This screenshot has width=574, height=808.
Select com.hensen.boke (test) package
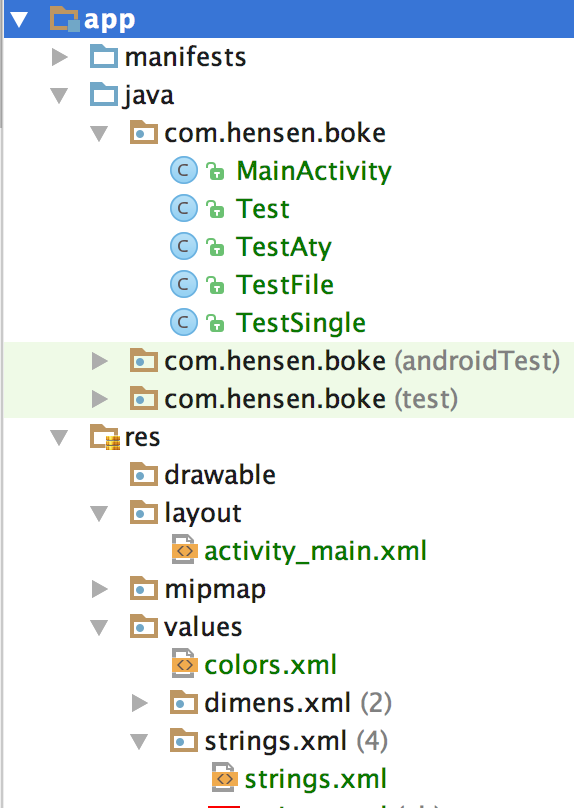294,399
